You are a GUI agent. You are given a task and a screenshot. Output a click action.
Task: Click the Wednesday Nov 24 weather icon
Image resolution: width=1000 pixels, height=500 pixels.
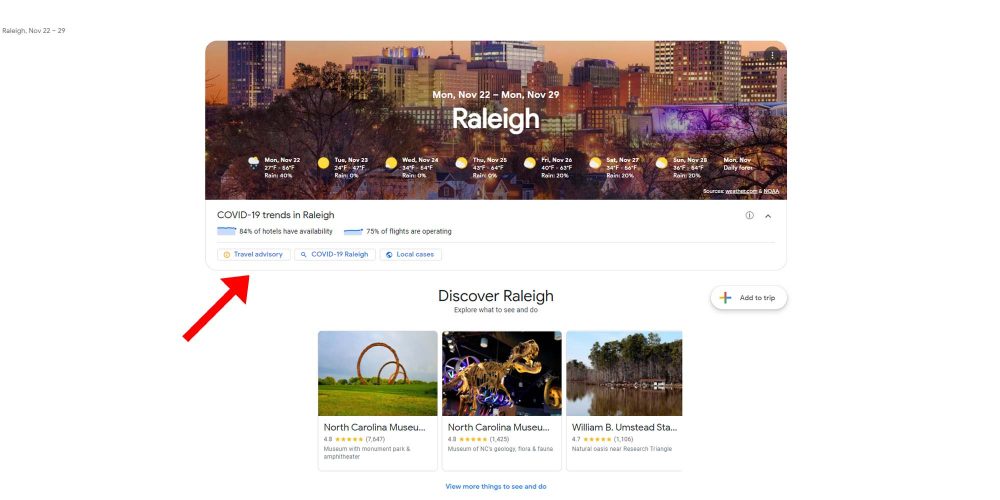pyautogui.click(x=391, y=163)
